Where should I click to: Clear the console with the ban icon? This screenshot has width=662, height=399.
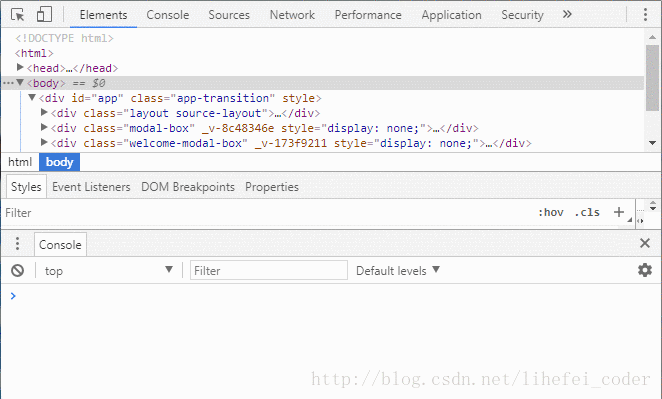coord(18,270)
